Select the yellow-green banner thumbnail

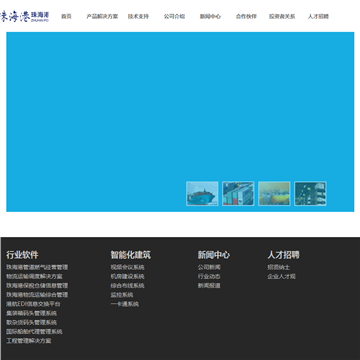click(x=274, y=193)
